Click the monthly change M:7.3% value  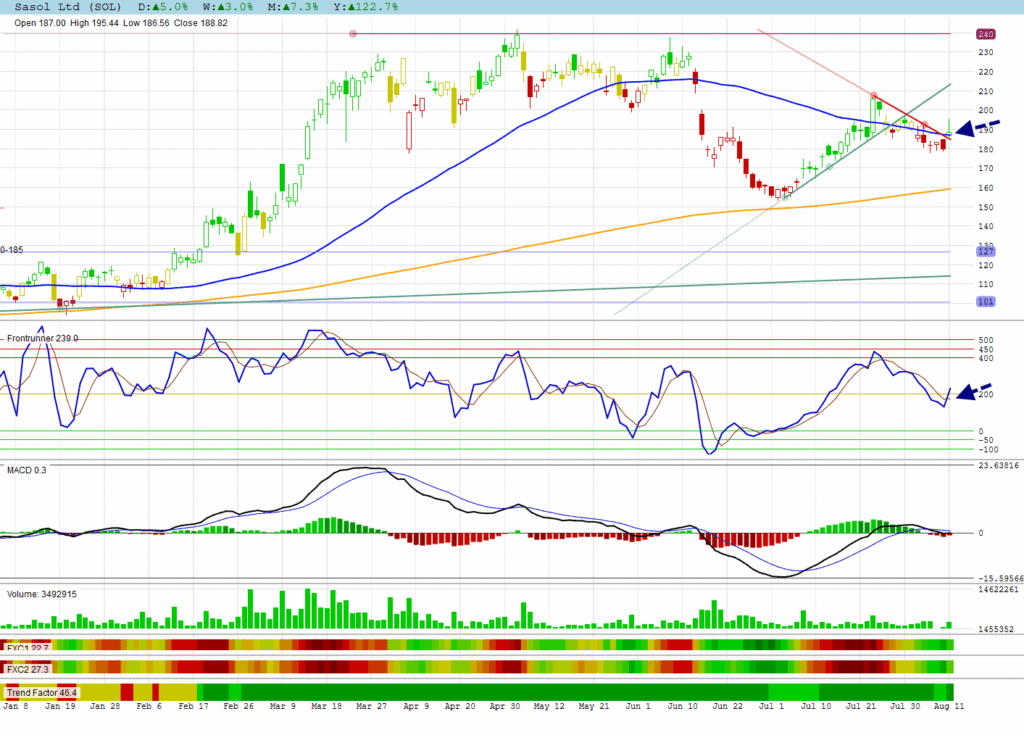[x=293, y=7]
